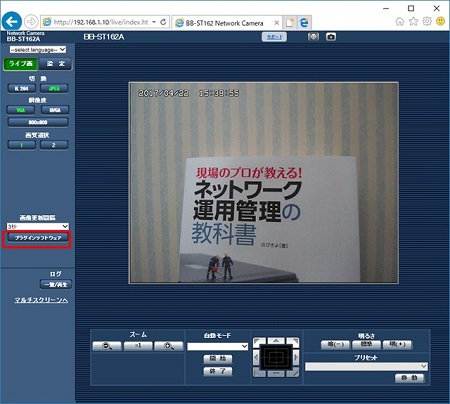Screen dimensions: 450x404
Task: Open the browser home page icon
Action: (400, 22)
